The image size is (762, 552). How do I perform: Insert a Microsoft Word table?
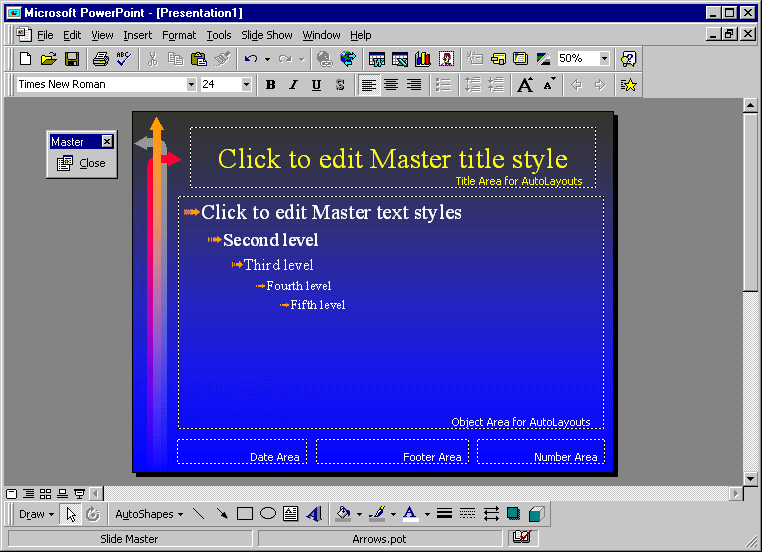[377, 59]
